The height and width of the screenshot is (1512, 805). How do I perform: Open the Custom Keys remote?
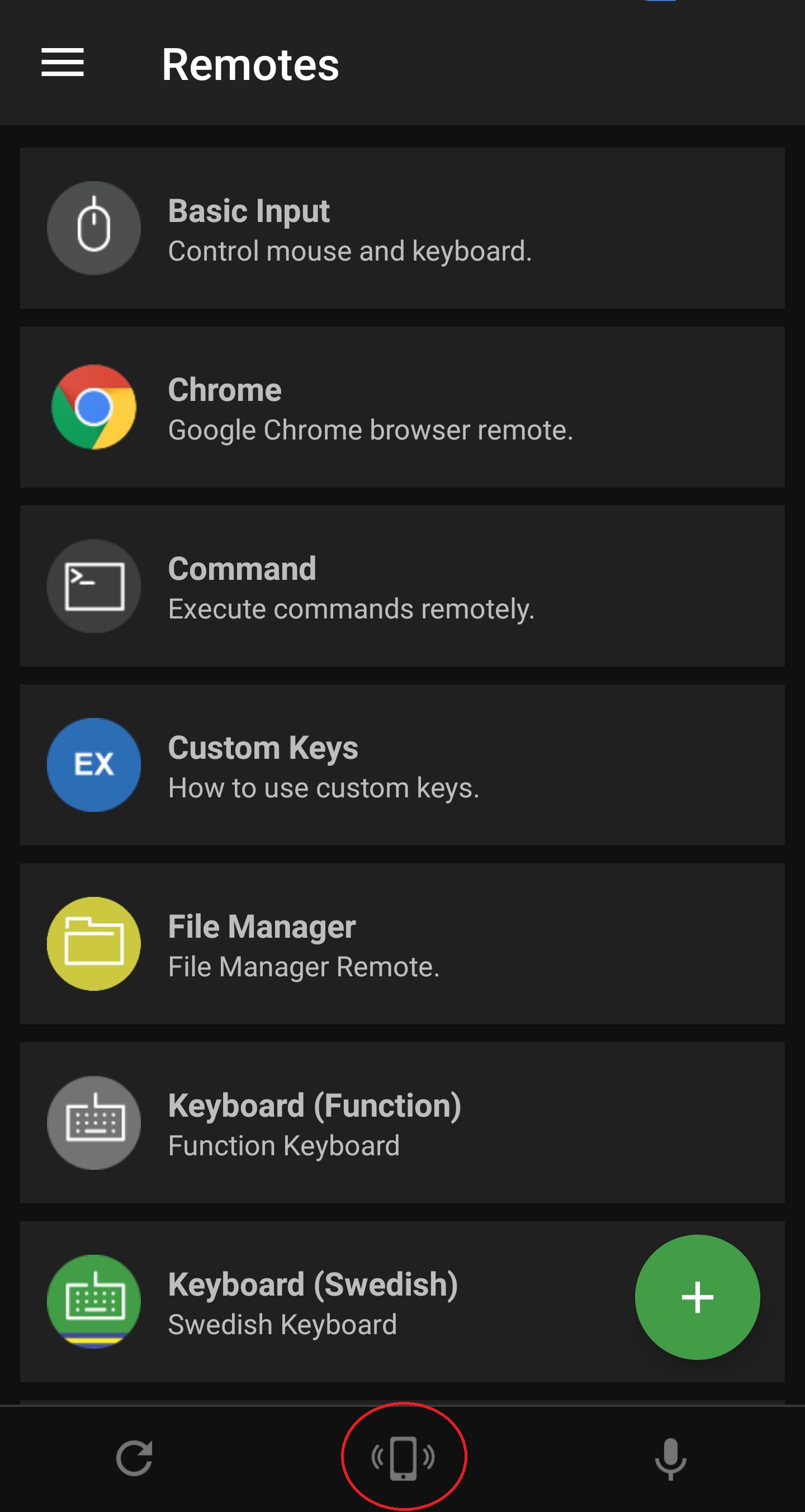pyautogui.click(x=402, y=765)
